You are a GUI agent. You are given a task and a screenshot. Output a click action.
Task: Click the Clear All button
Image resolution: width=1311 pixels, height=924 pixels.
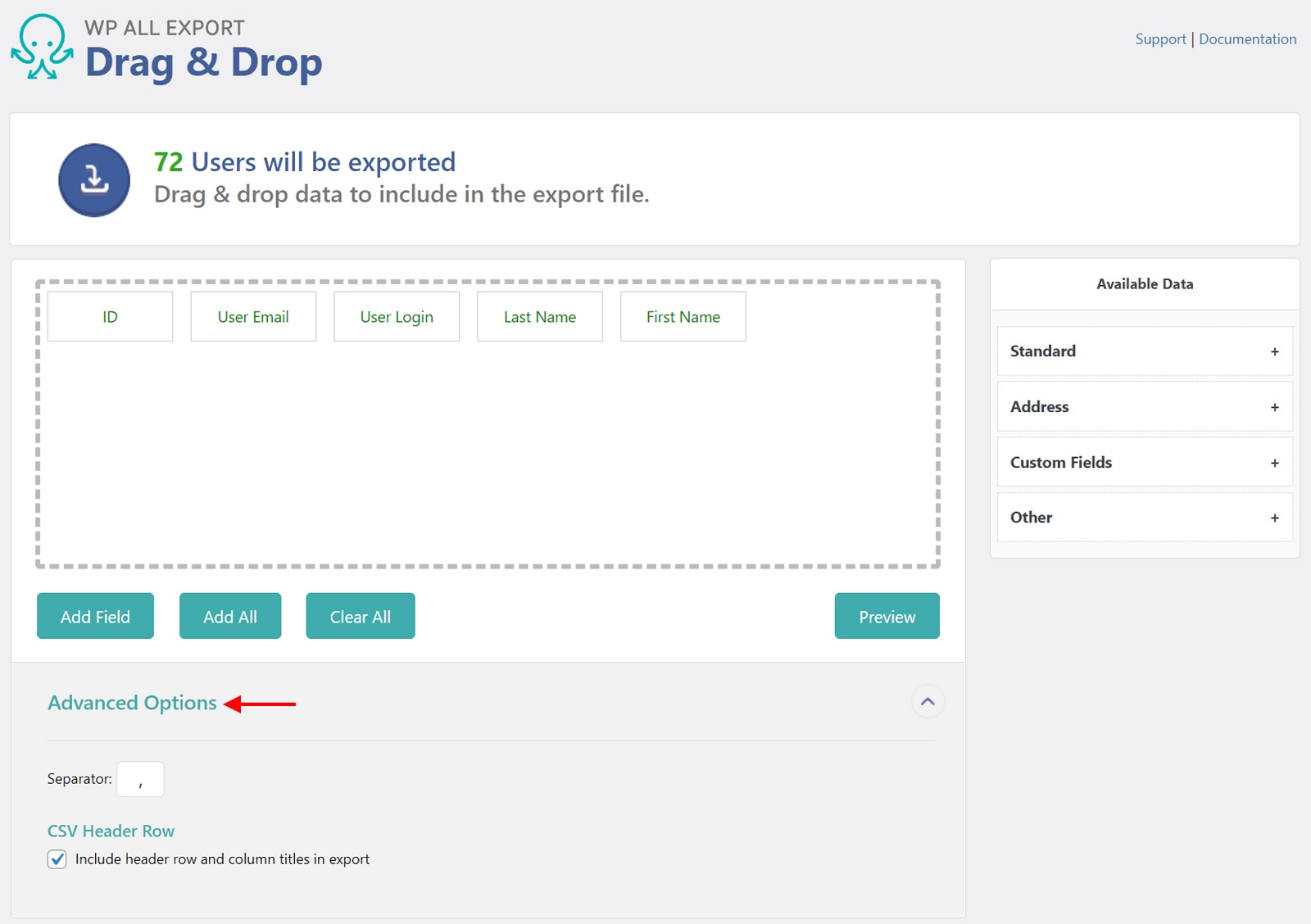(360, 616)
